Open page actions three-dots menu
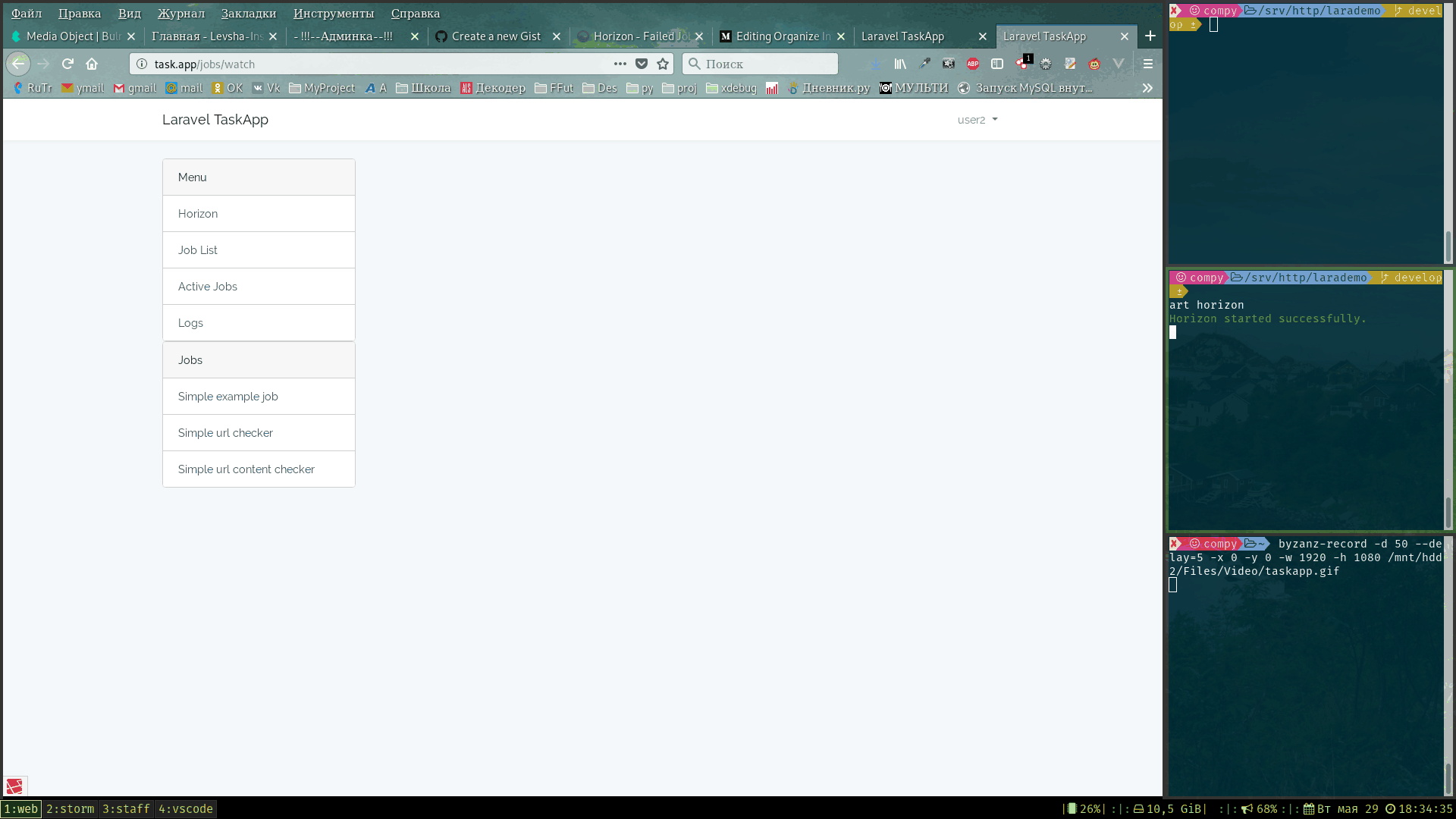1456x819 pixels. coord(620,64)
